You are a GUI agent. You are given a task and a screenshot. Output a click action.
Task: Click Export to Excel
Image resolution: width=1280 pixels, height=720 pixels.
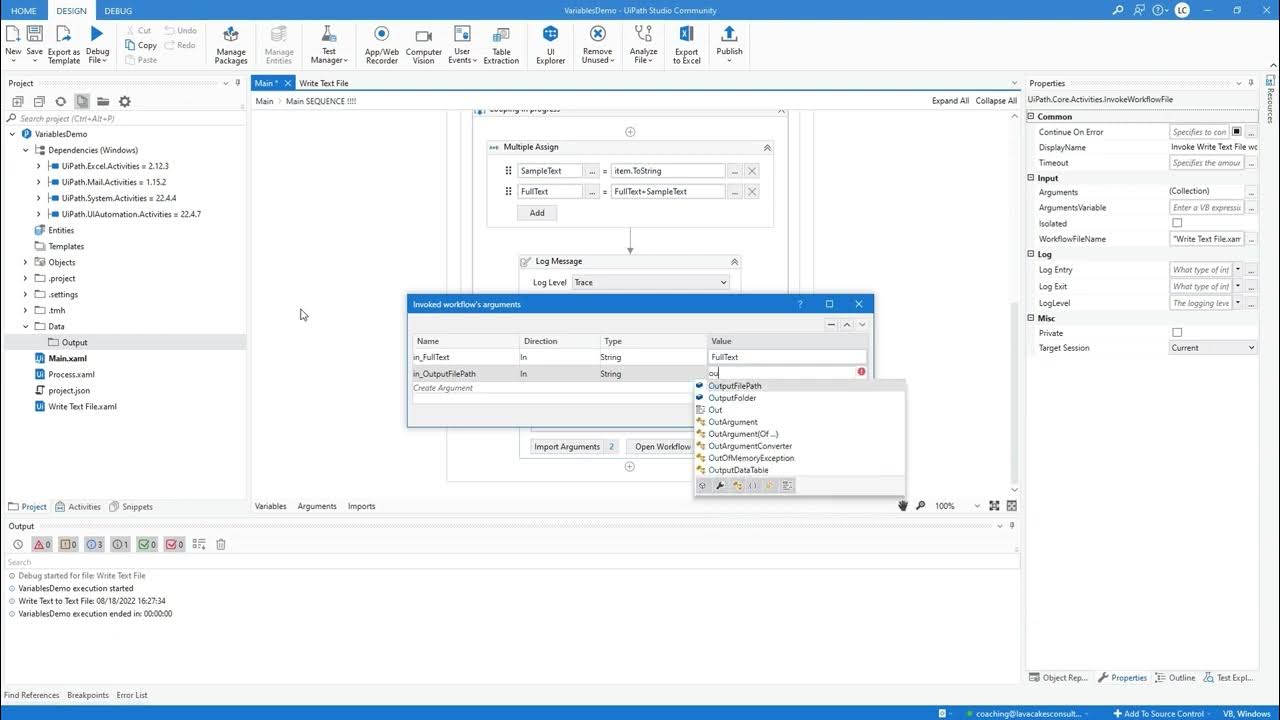pyautogui.click(x=686, y=45)
